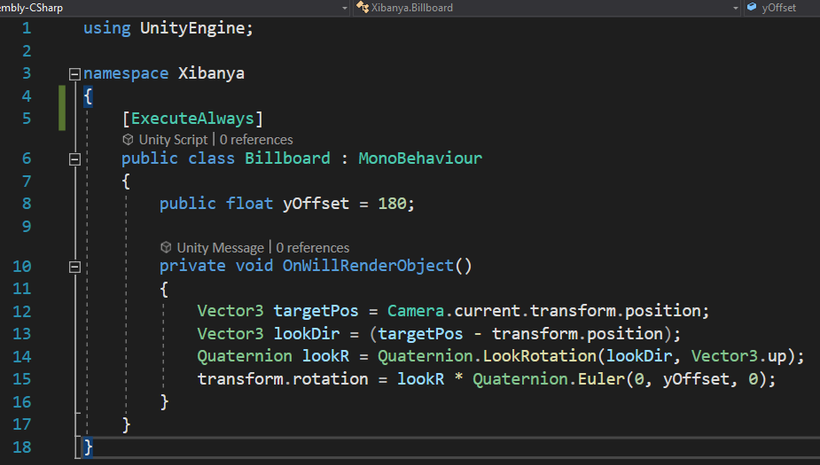Click the Unity Script cube icon
This screenshot has width=820, height=465.
pyautogui.click(x=128, y=140)
